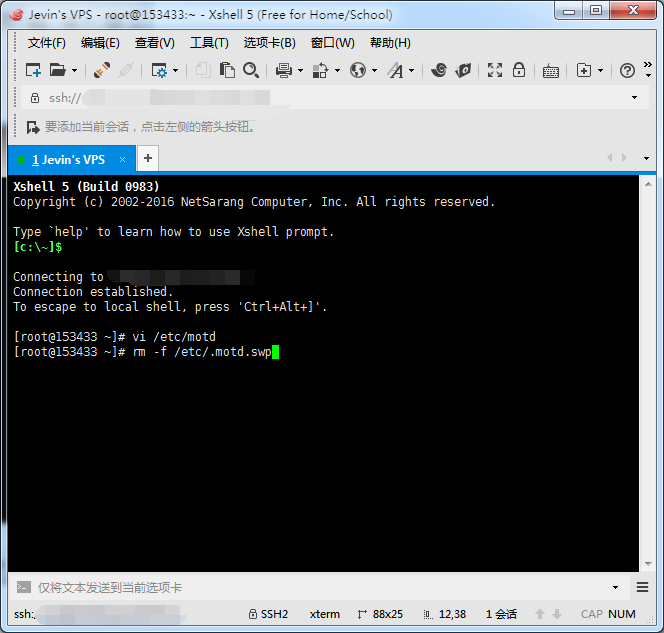
Task: Click the Disconnect icon
Action: [x=126, y=70]
